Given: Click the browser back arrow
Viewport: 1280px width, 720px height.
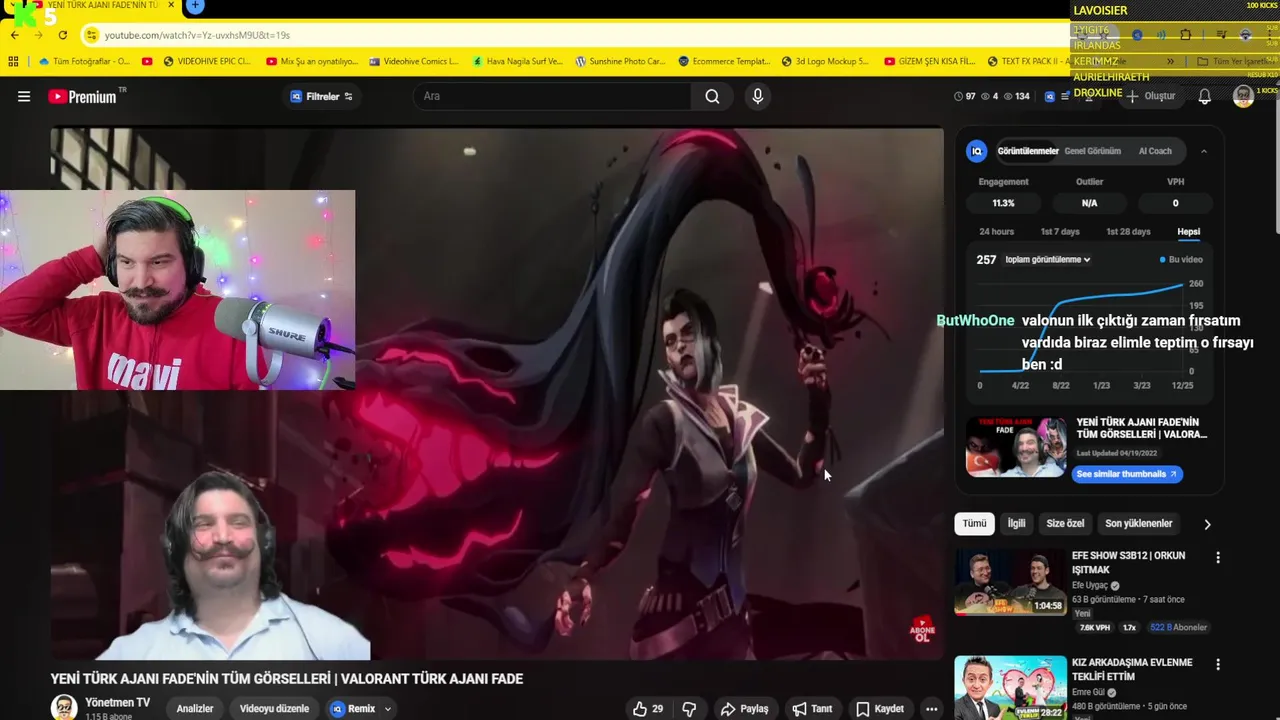Looking at the screenshot, I should click(x=14, y=35).
